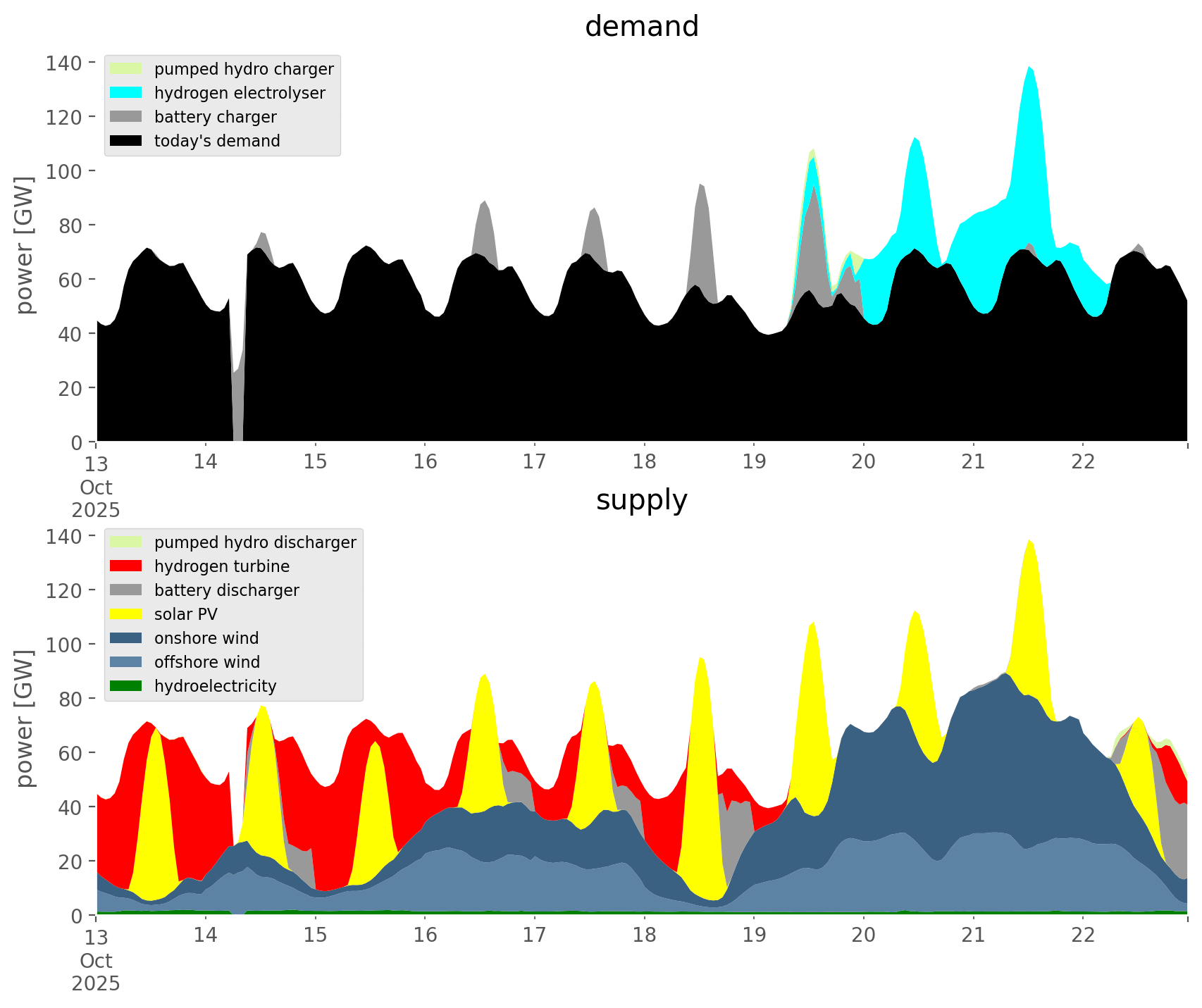Viewport: 1202px width, 1008px height.
Task: Click the demand chart's power [GW] axis label
Action: (x=25, y=245)
